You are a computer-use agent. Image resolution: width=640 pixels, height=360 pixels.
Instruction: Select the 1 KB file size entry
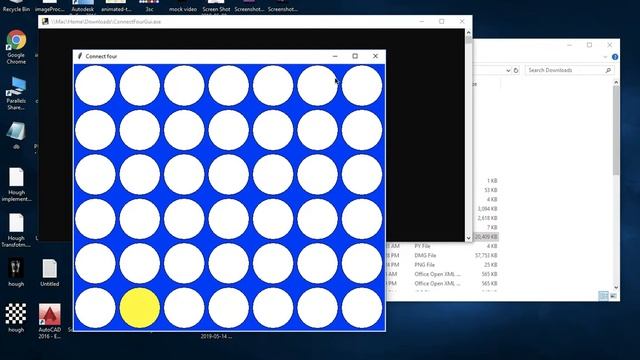tap(492, 180)
